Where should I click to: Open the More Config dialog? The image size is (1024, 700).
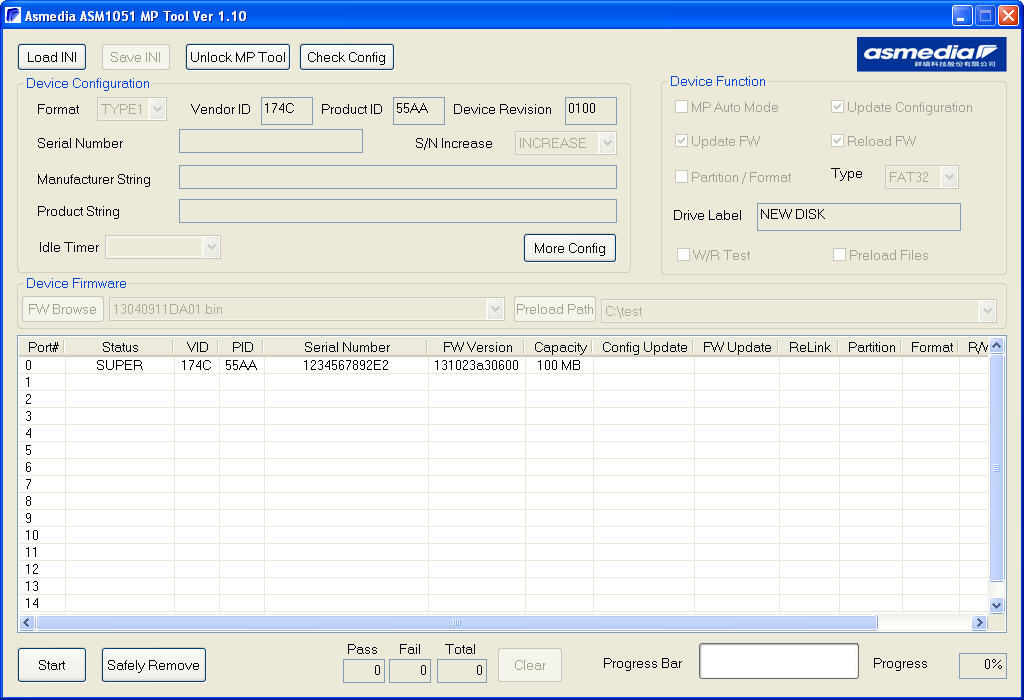569,248
